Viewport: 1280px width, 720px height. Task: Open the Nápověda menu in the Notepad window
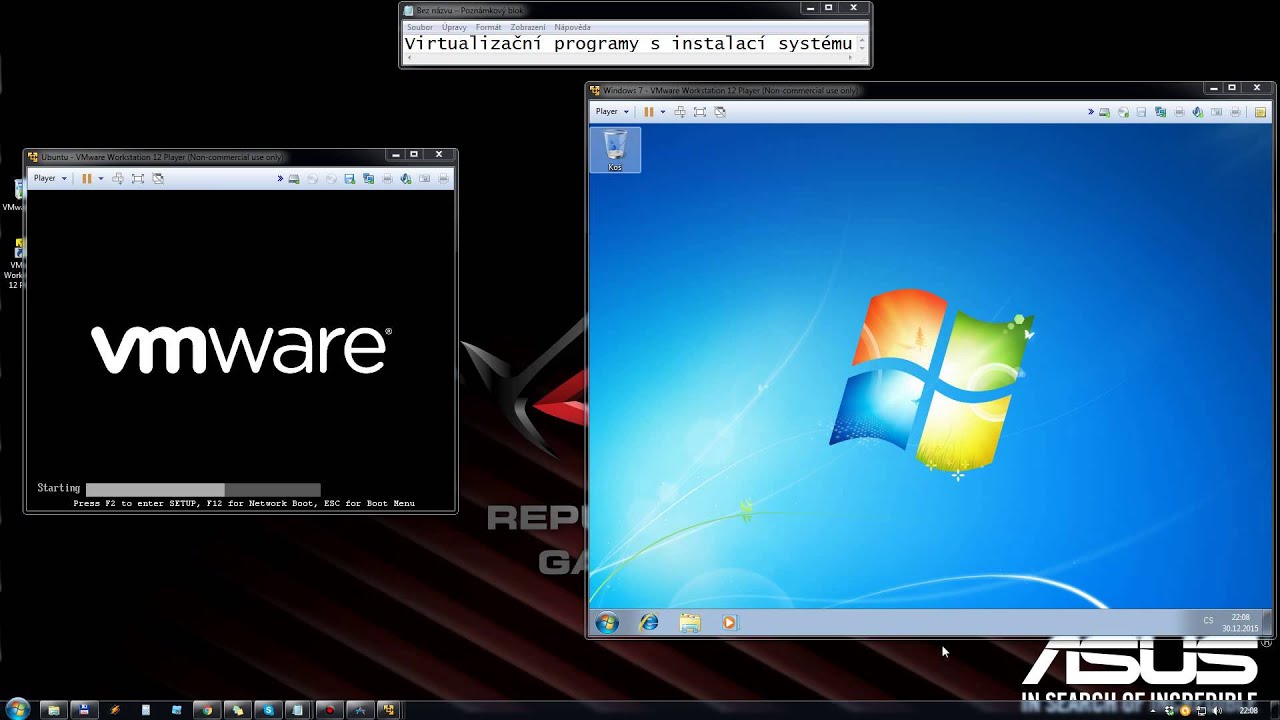(573, 27)
